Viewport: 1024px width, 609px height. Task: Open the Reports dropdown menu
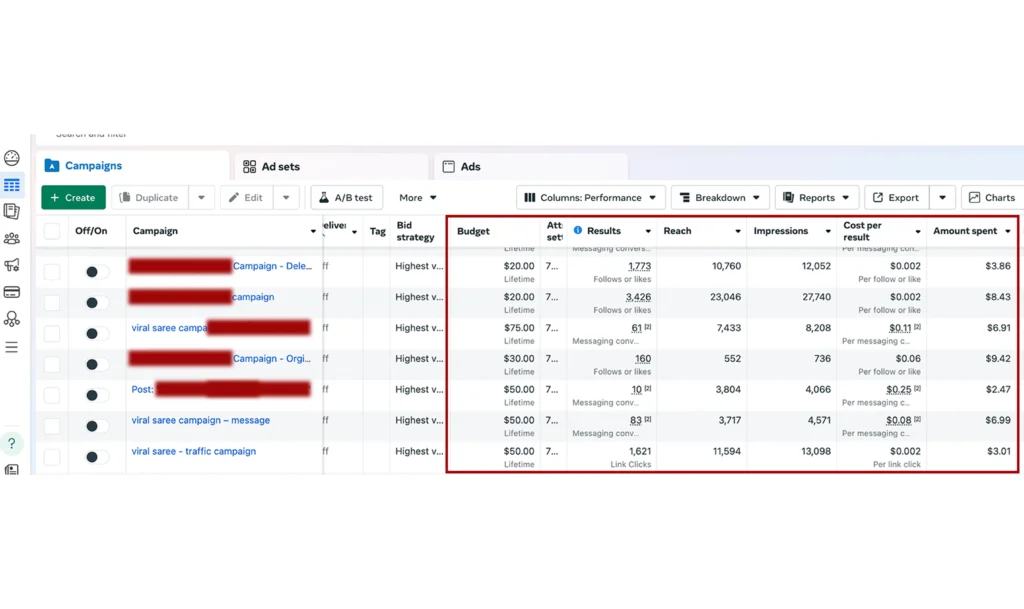pyautogui.click(x=817, y=198)
